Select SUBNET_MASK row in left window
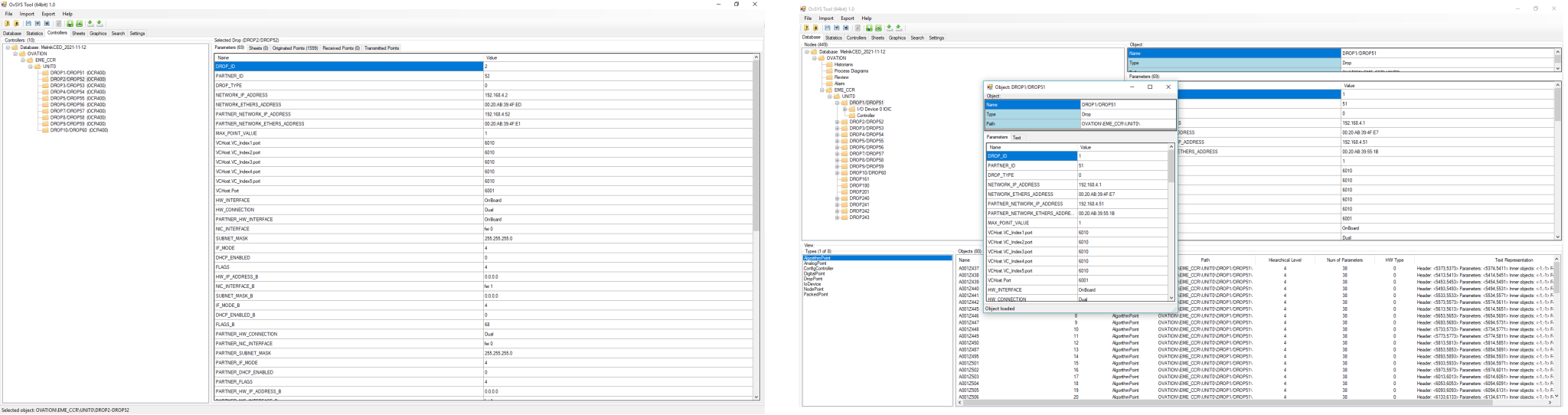 [x=483, y=238]
